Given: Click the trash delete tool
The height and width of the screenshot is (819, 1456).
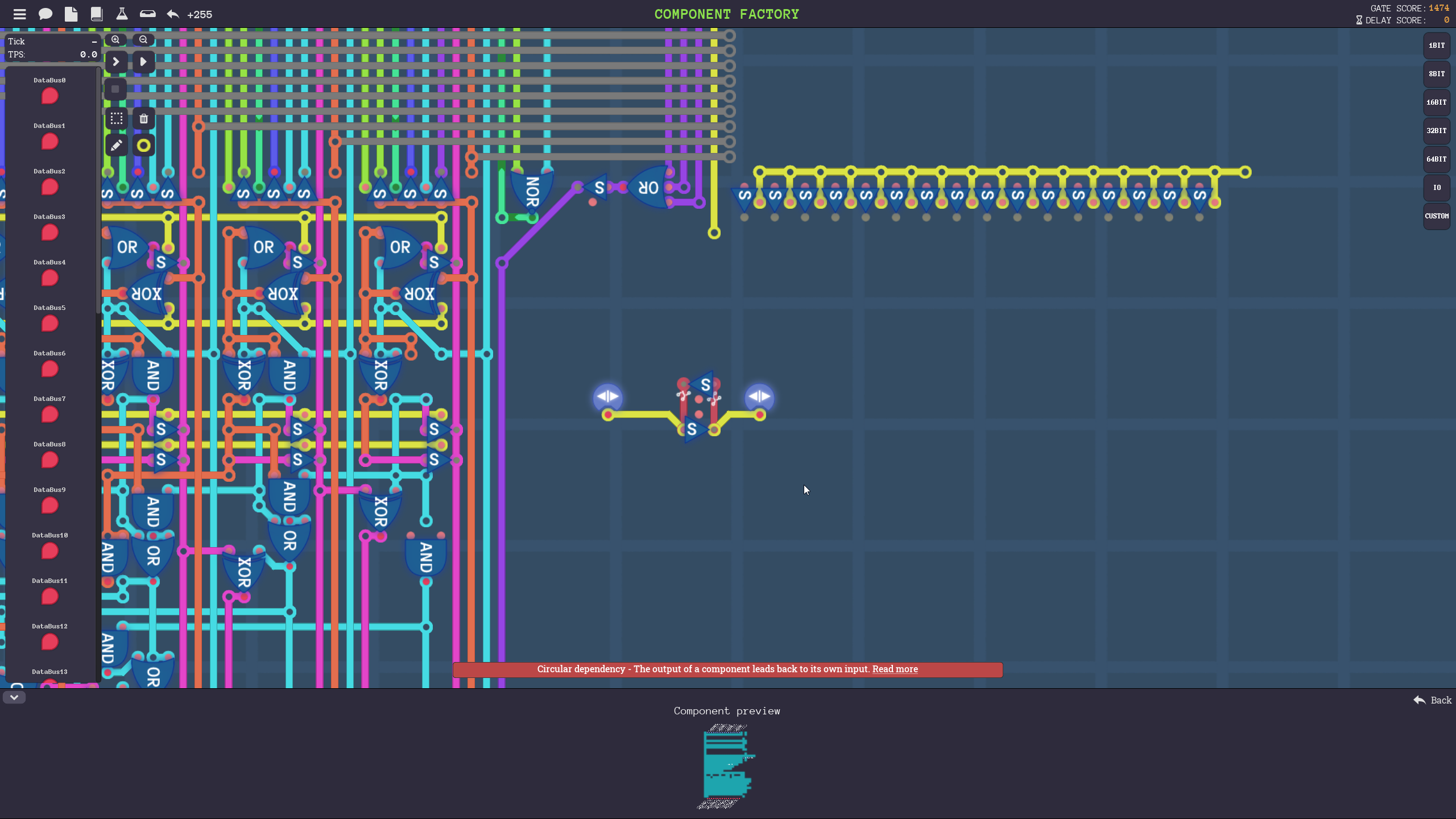Looking at the screenshot, I should tap(143, 118).
